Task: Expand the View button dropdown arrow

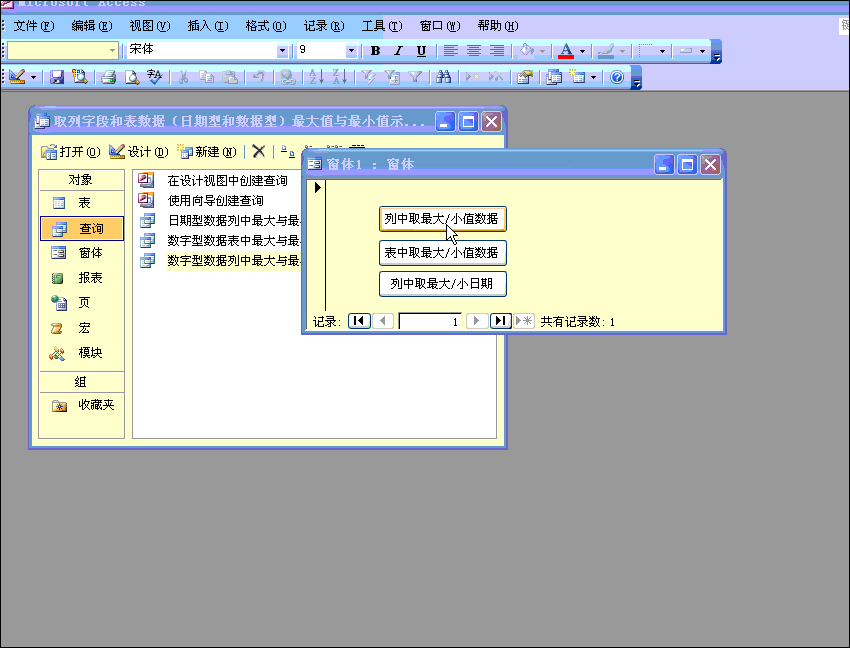Action: point(34,78)
